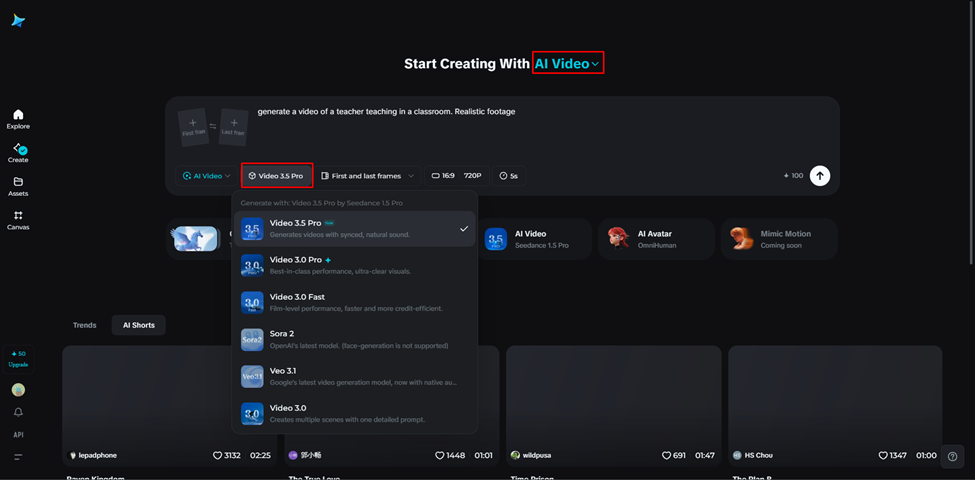Click the 100 credits cost indicator

(793, 176)
